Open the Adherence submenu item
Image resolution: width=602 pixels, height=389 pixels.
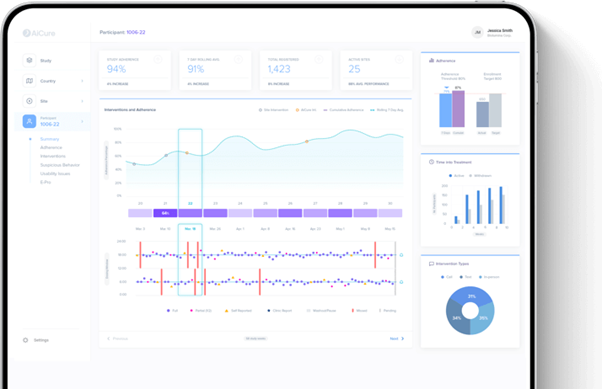51,147
